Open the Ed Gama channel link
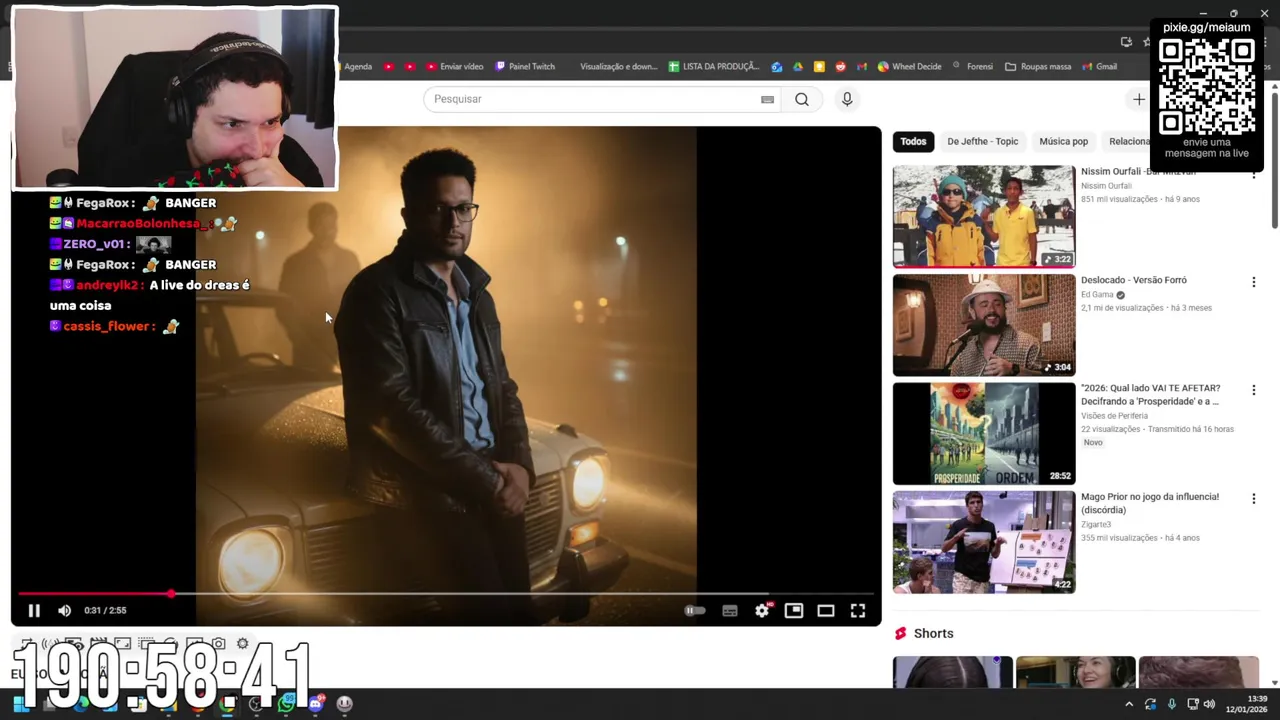Image resolution: width=1280 pixels, height=720 pixels. pyautogui.click(x=1097, y=295)
